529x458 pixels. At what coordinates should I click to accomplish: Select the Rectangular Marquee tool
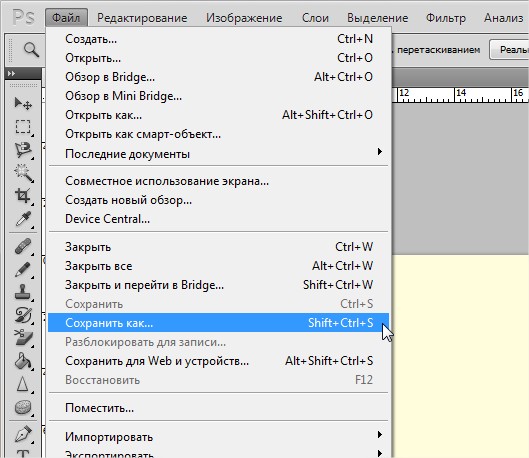(x=23, y=127)
